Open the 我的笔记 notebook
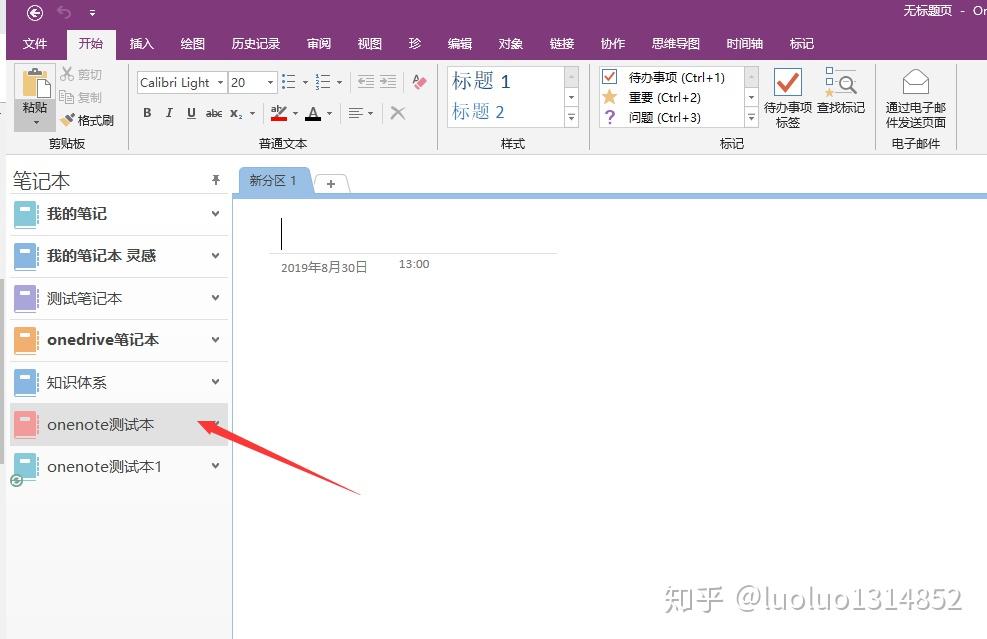This screenshot has height=639, width=987. (77, 213)
